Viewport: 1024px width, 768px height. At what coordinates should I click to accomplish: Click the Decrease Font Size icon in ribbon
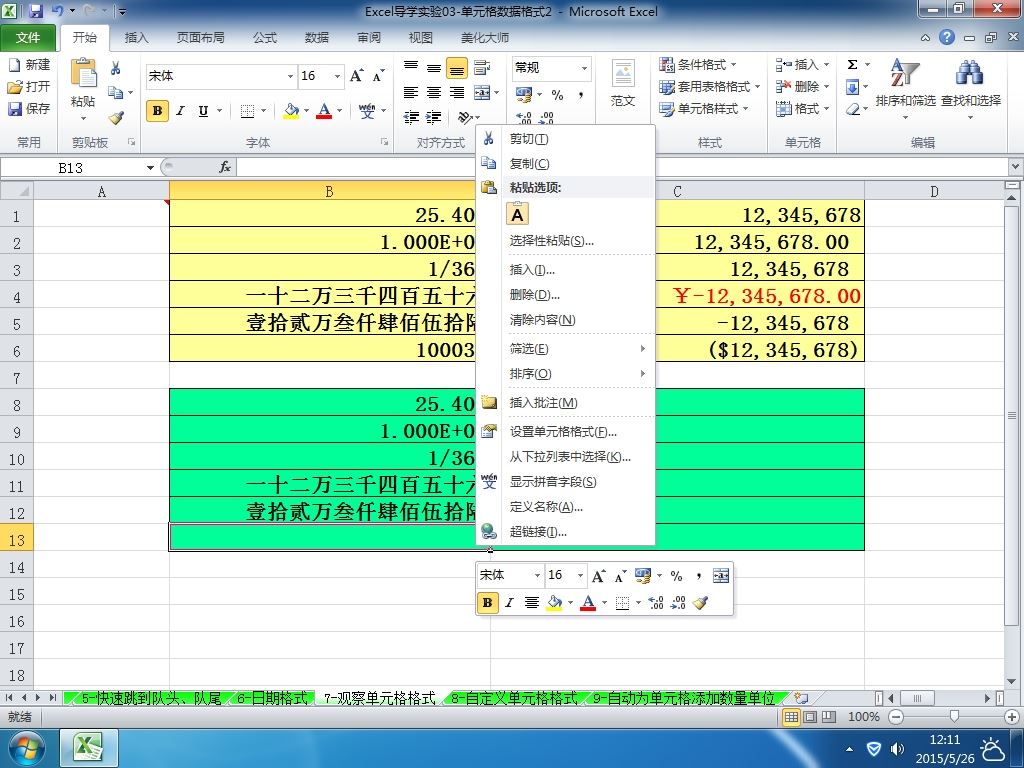pos(378,76)
